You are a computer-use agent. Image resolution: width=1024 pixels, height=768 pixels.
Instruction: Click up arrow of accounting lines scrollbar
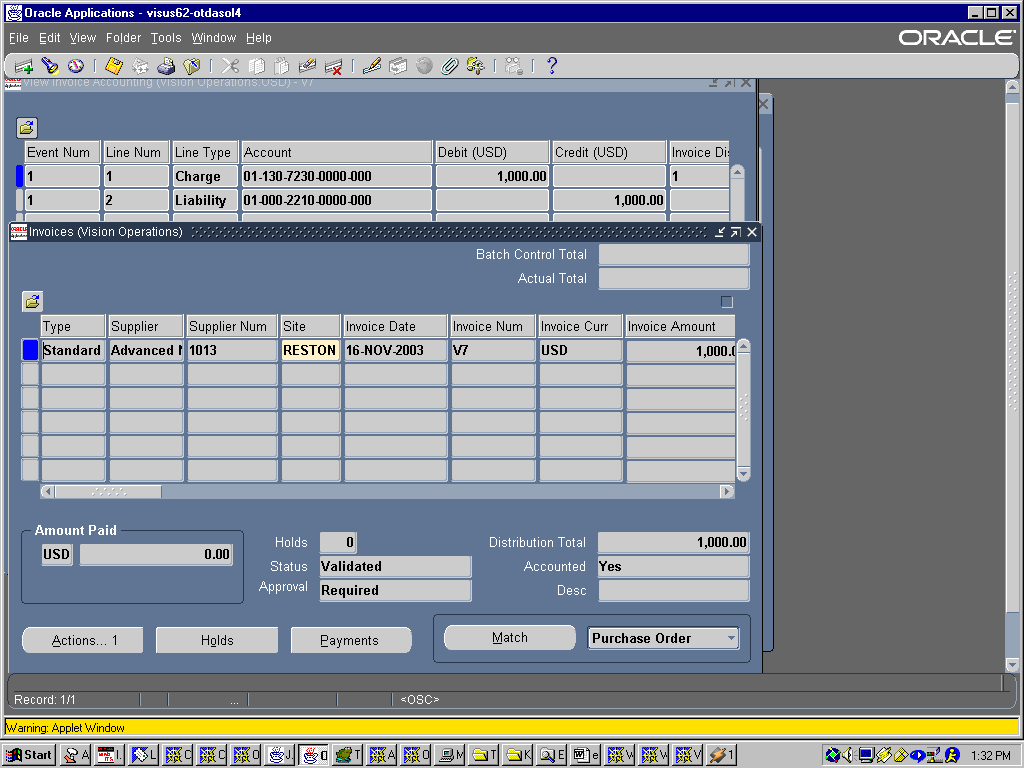point(737,173)
